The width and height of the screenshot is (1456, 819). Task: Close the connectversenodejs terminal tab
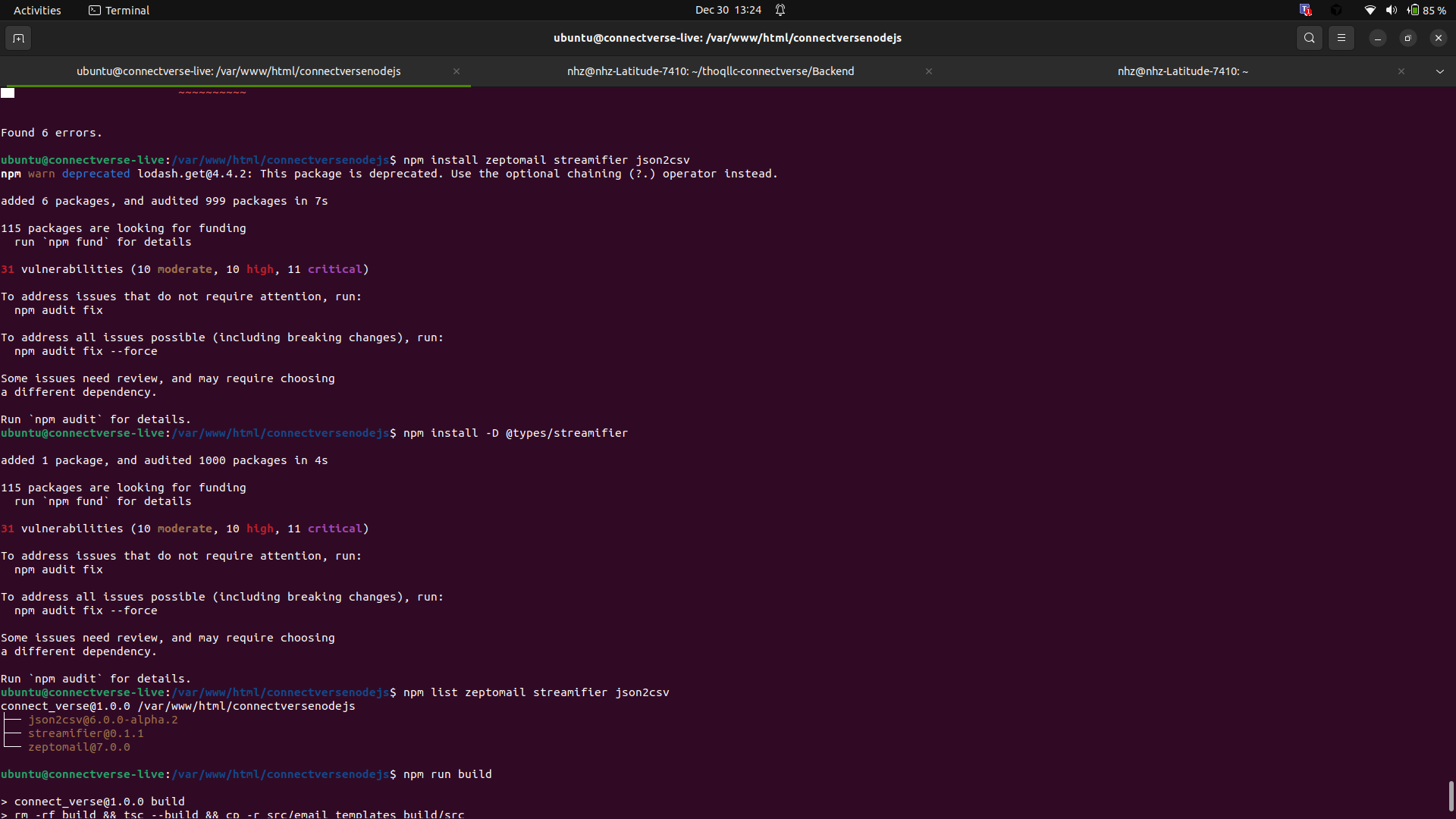pyautogui.click(x=457, y=71)
